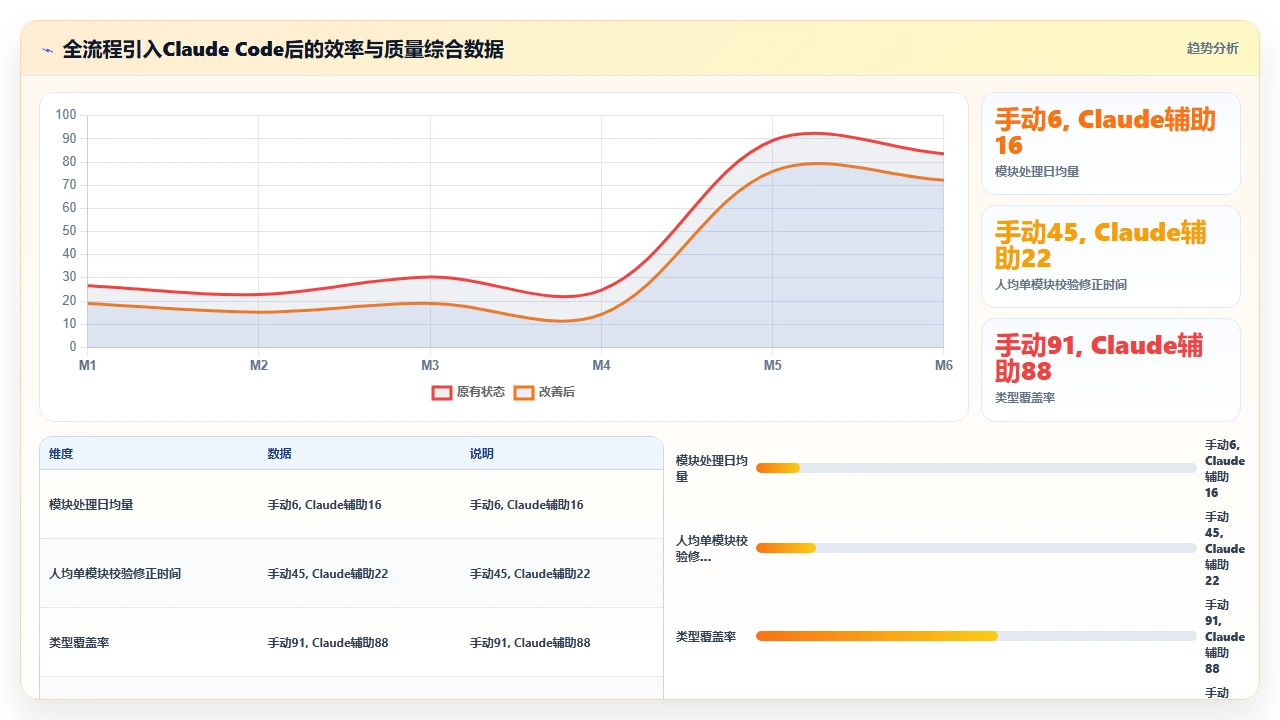
Task: Select the 模块处理日均量 table row name
Action: 91,505
